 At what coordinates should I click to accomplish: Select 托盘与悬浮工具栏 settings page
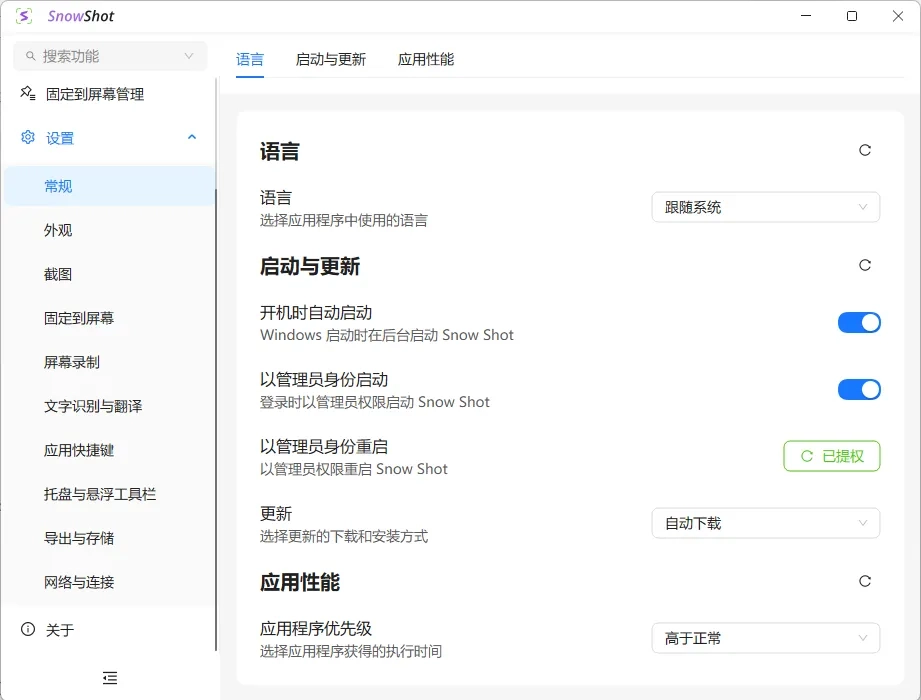pos(109,494)
